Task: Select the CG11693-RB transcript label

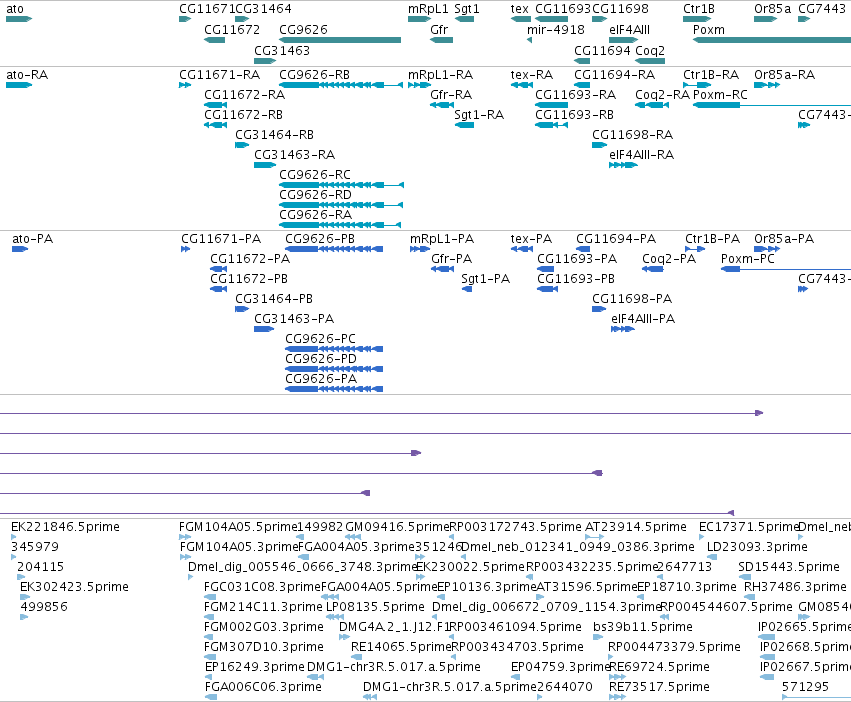Action: point(574,115)
